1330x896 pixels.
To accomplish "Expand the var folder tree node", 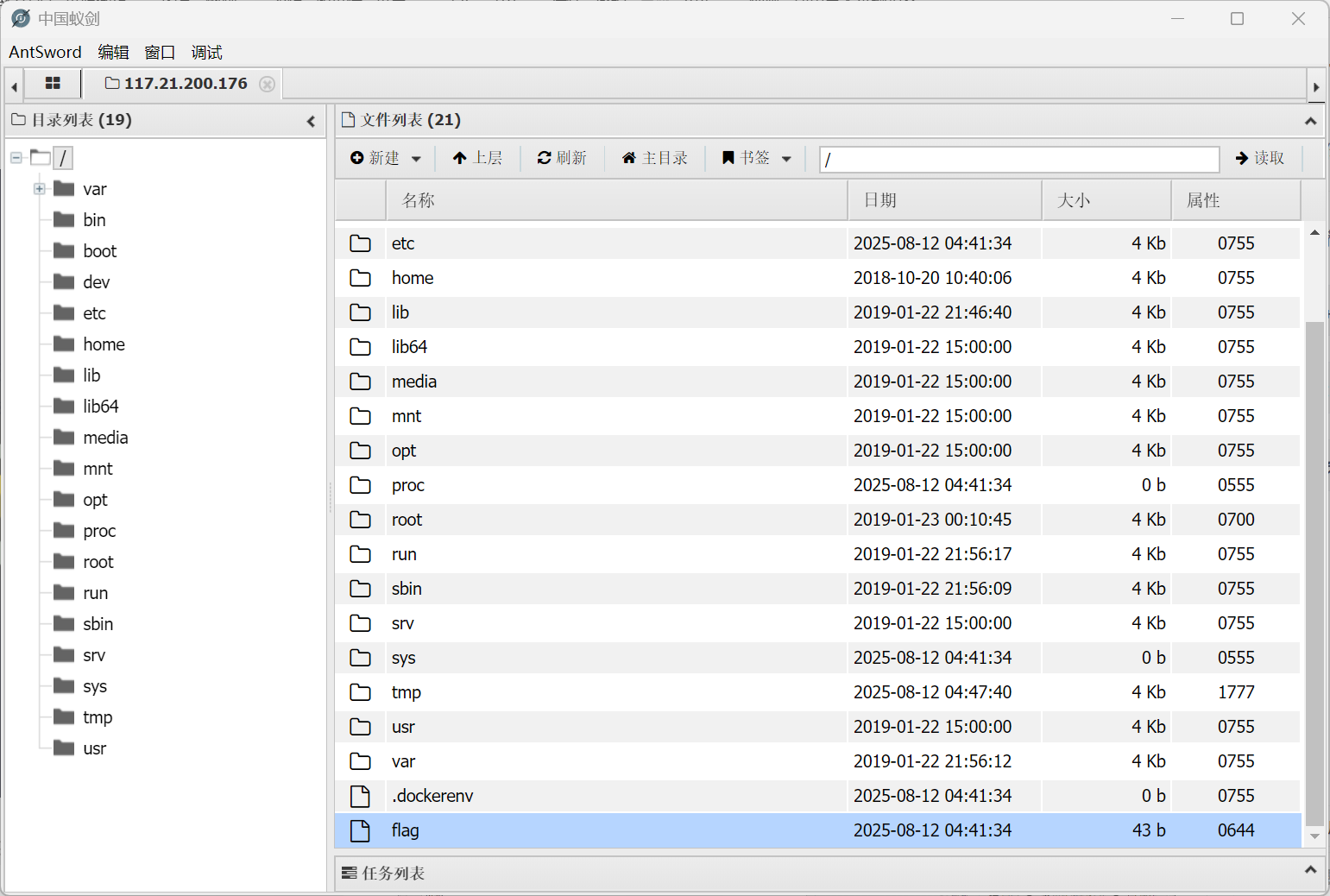I will pos(39,189).
